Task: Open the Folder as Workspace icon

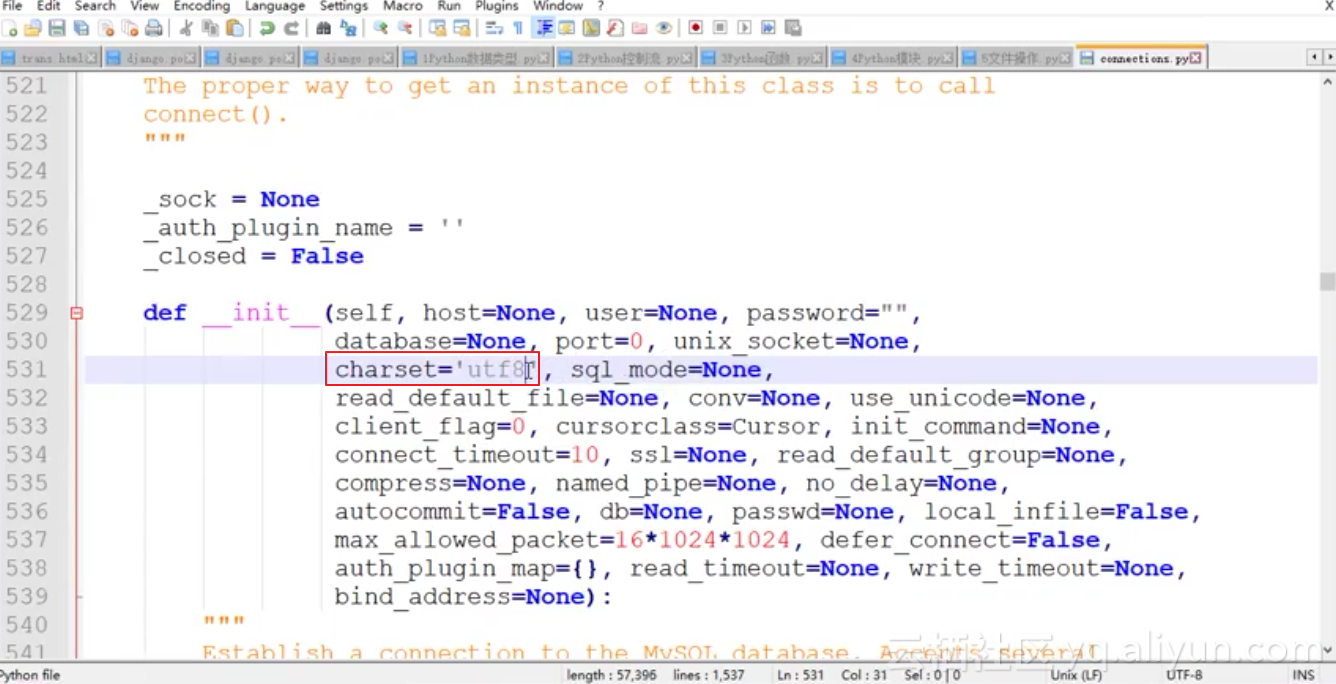Action: pyautogui.click(x=639, y=28)
